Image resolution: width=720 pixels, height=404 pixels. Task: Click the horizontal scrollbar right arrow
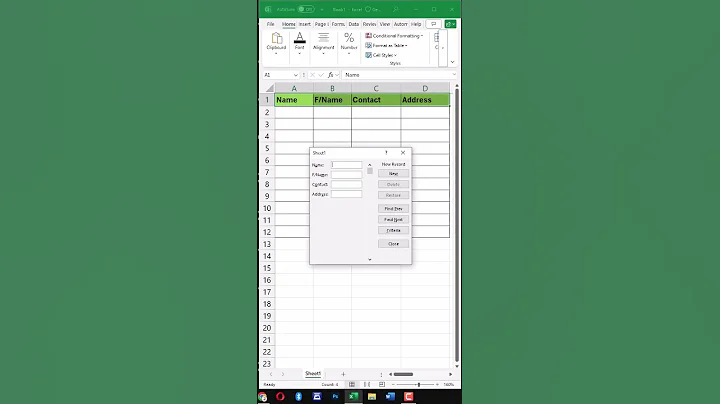(x=450, y=374)
